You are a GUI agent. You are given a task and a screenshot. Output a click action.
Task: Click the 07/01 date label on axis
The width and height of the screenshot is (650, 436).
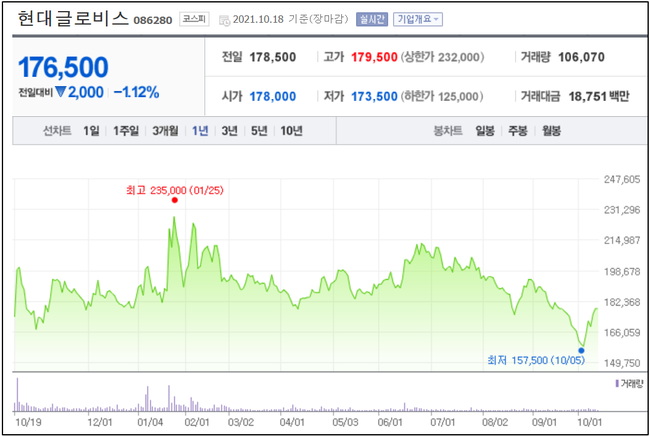coord(442,422)
